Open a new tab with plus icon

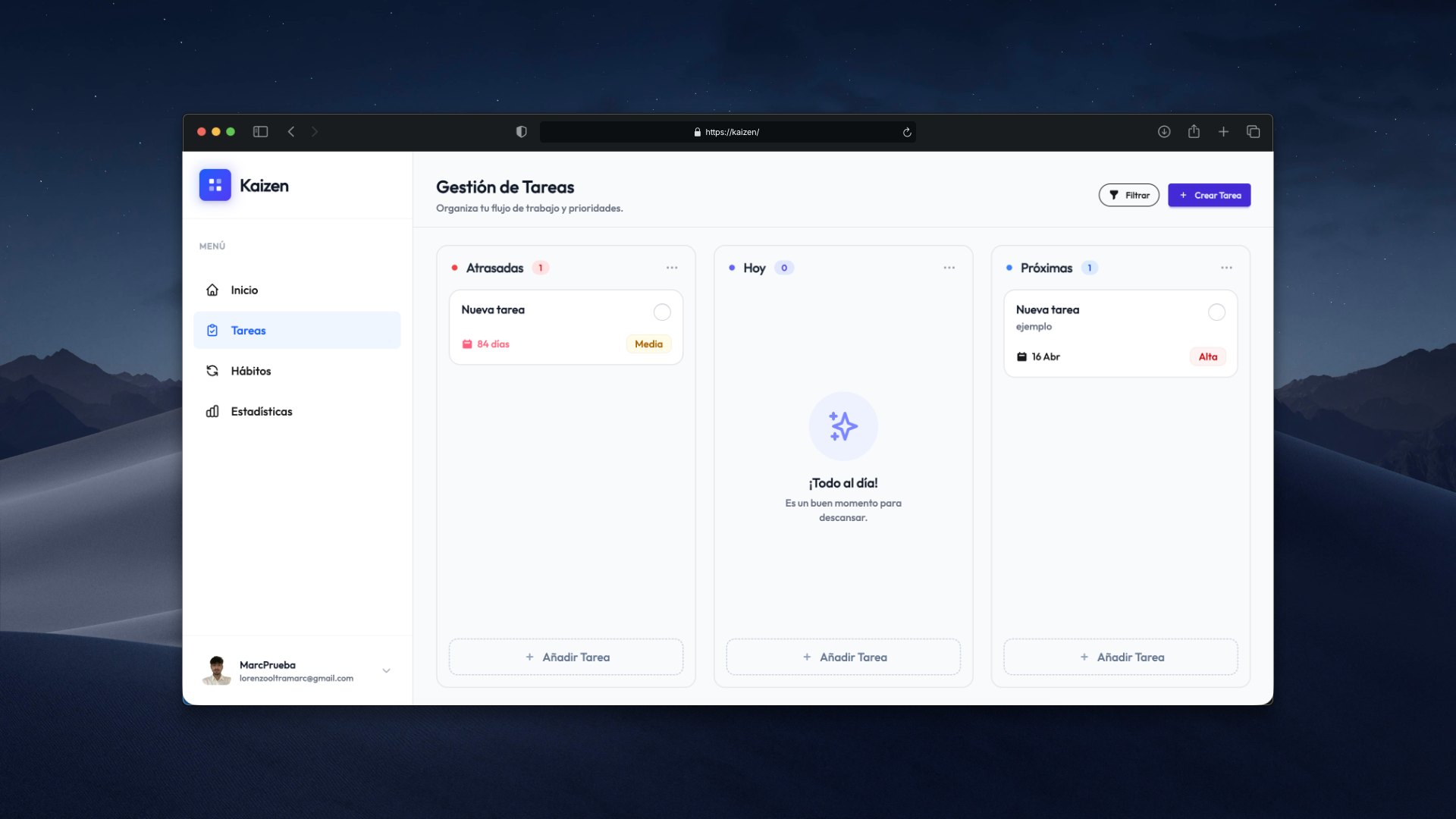click(x=1223, y=132)
